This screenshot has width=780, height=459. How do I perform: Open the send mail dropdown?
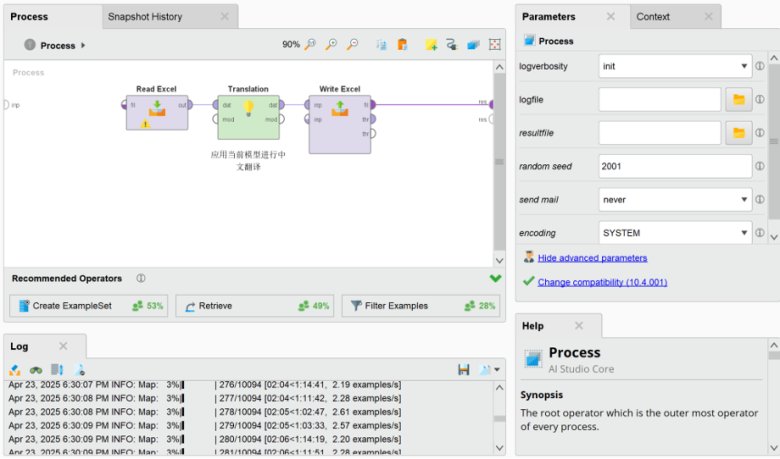click(x=675, y=200)
